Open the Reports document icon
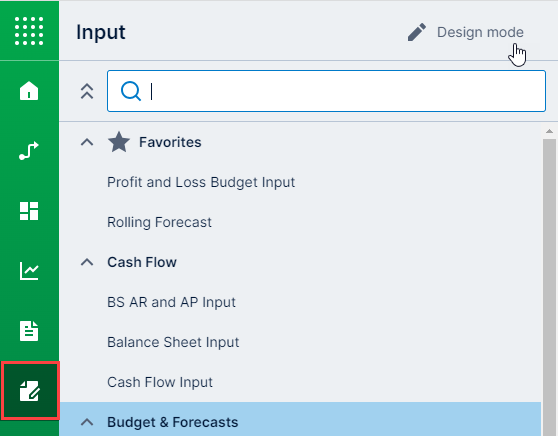Screen dimensions: 558x436 pyautogui.click(x=29, y=331)
